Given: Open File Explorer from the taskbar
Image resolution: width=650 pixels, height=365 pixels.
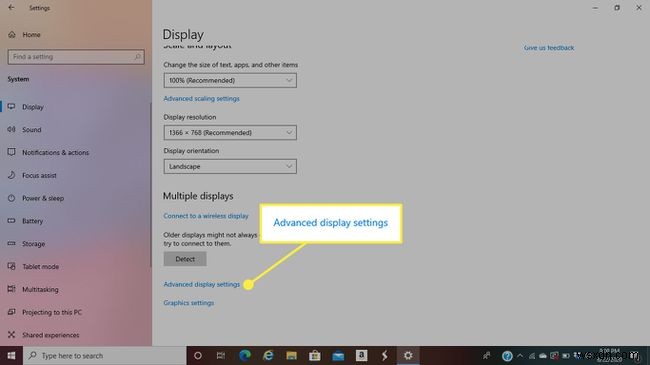Looking at the screenshot, I should pyautogui.click(x=291, y=355).
